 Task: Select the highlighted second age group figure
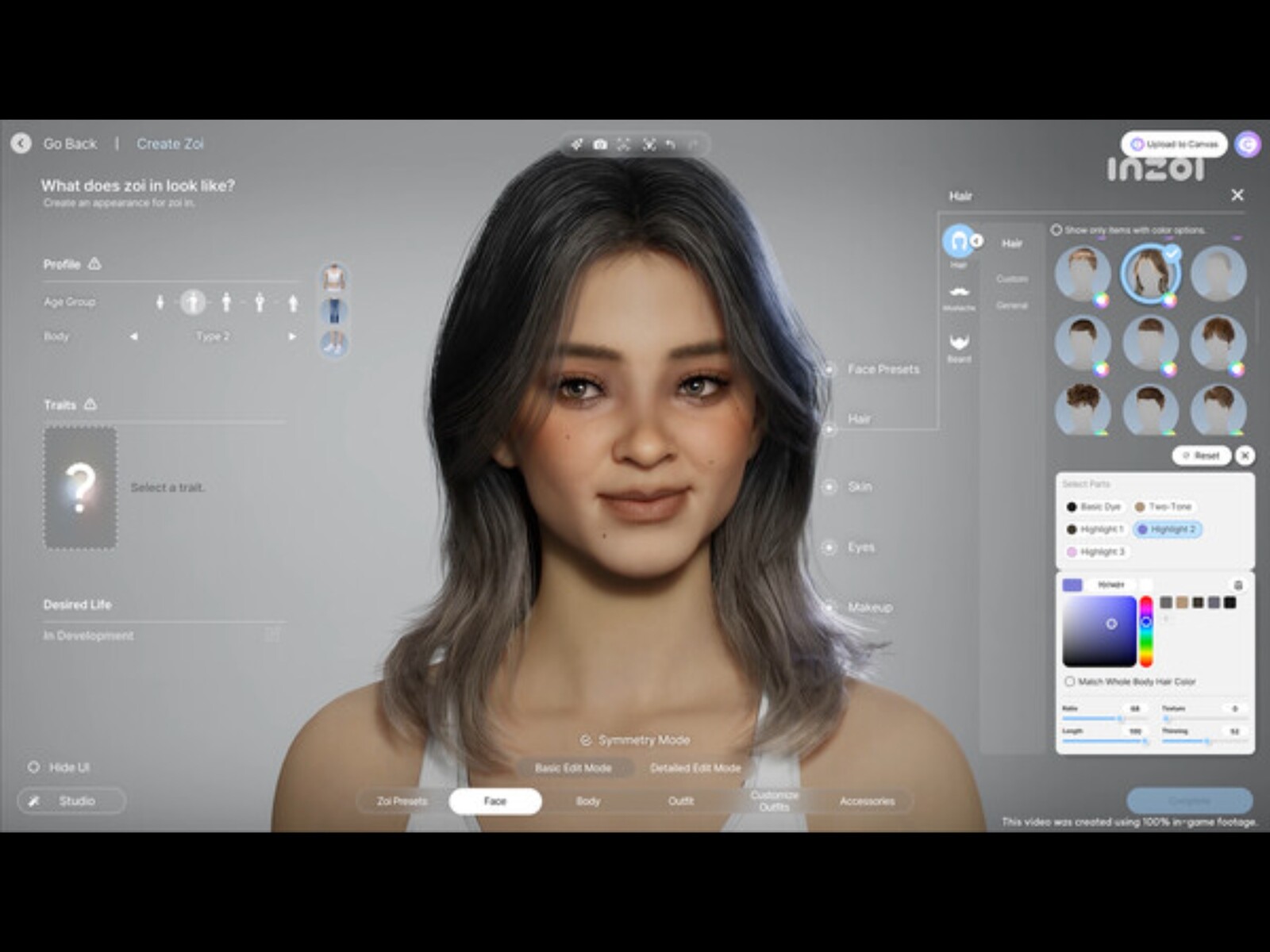point(193,301)
